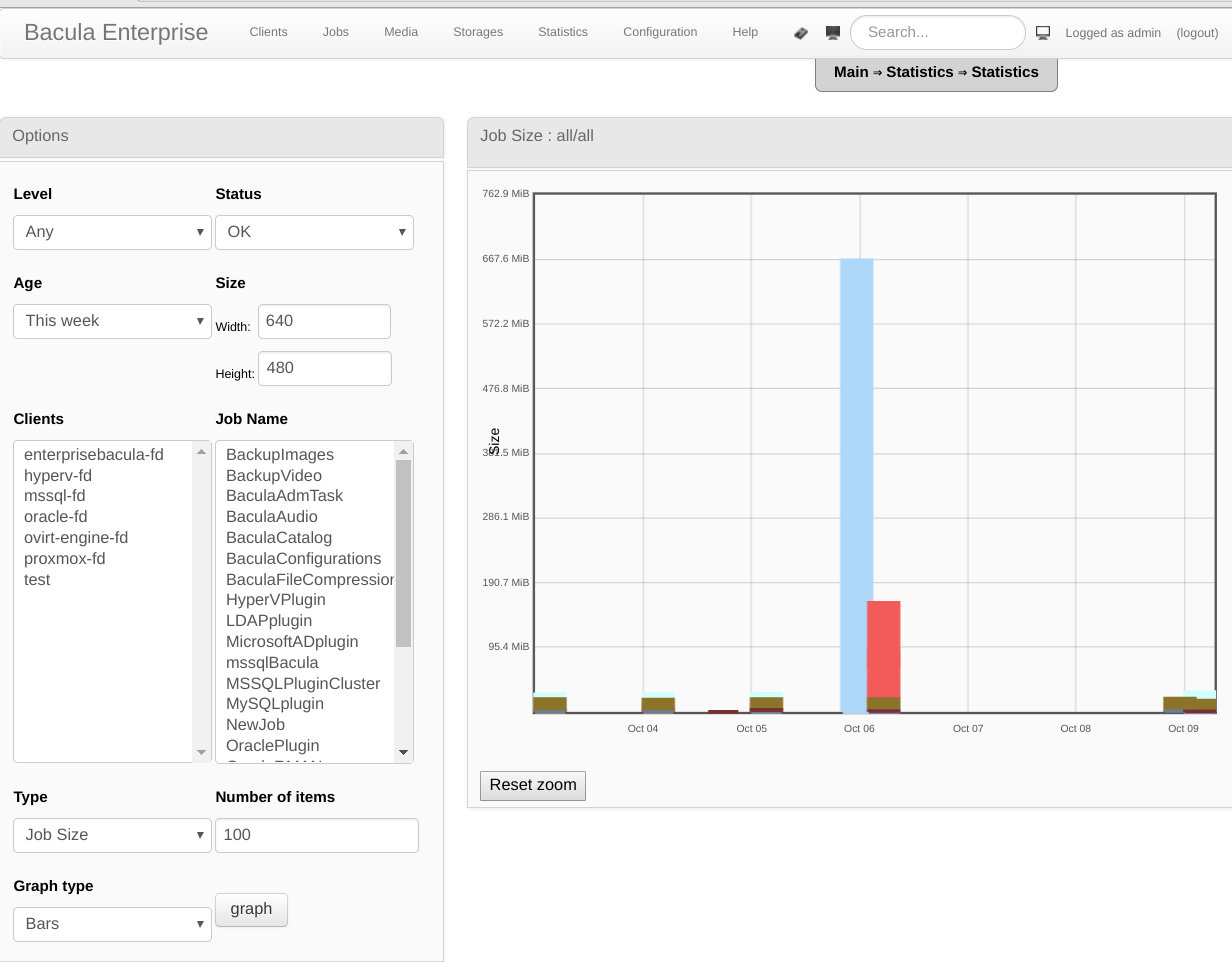Open the Storages menu
Screen dimensions: 1232x962
click(478, 32)
